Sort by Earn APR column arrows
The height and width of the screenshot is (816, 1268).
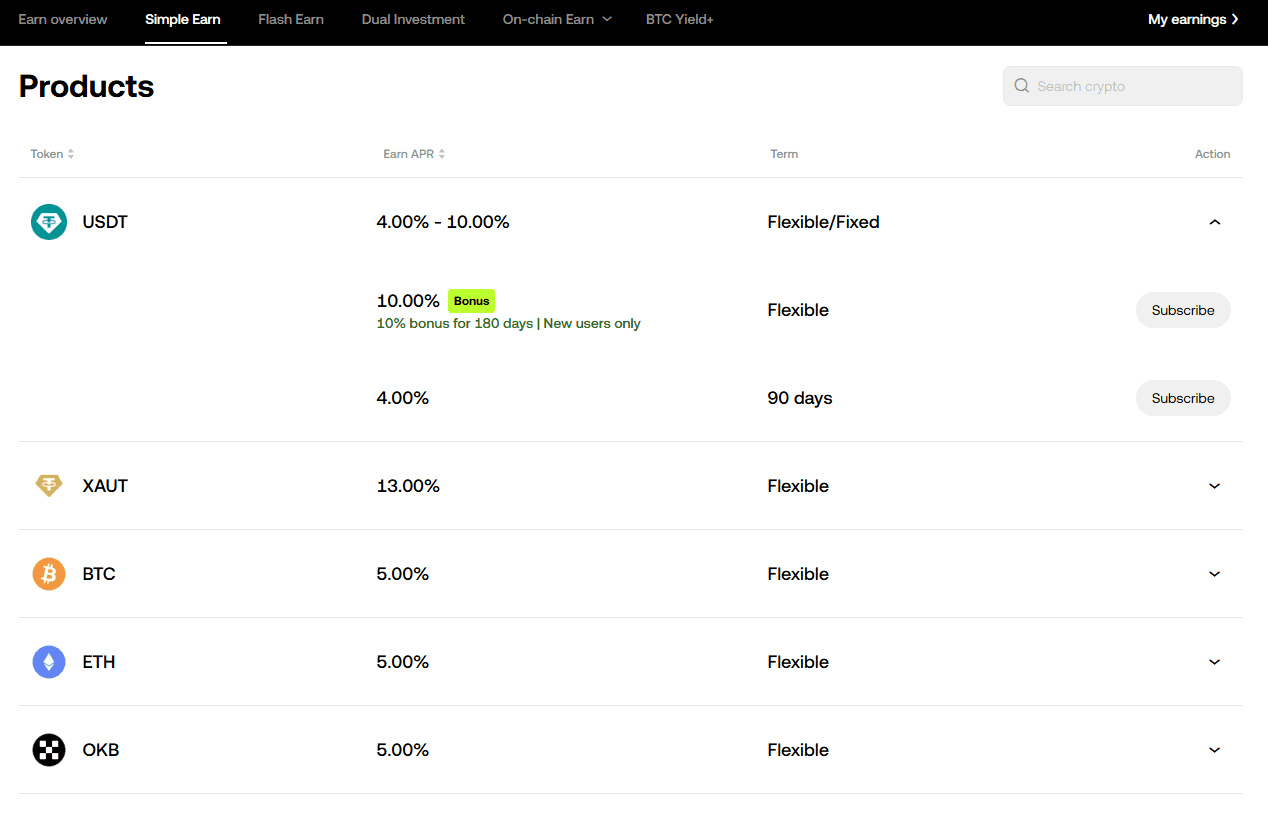tap(442, 154)
